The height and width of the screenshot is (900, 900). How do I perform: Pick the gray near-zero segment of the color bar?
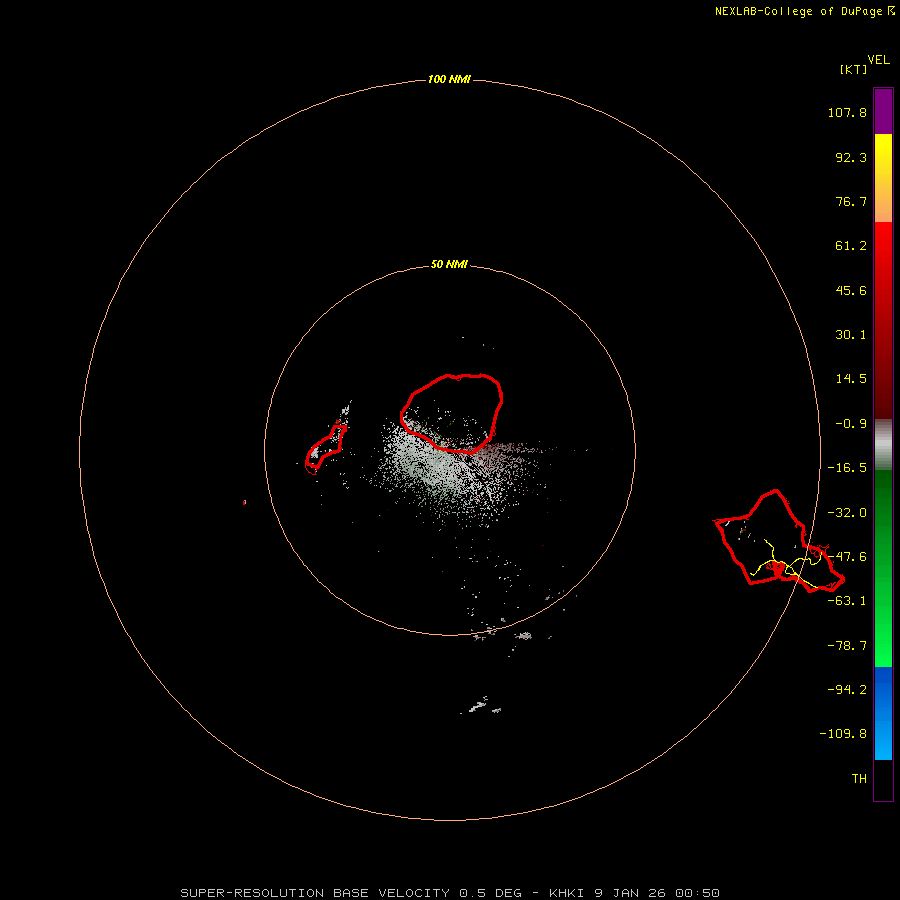tap(883, 442)
